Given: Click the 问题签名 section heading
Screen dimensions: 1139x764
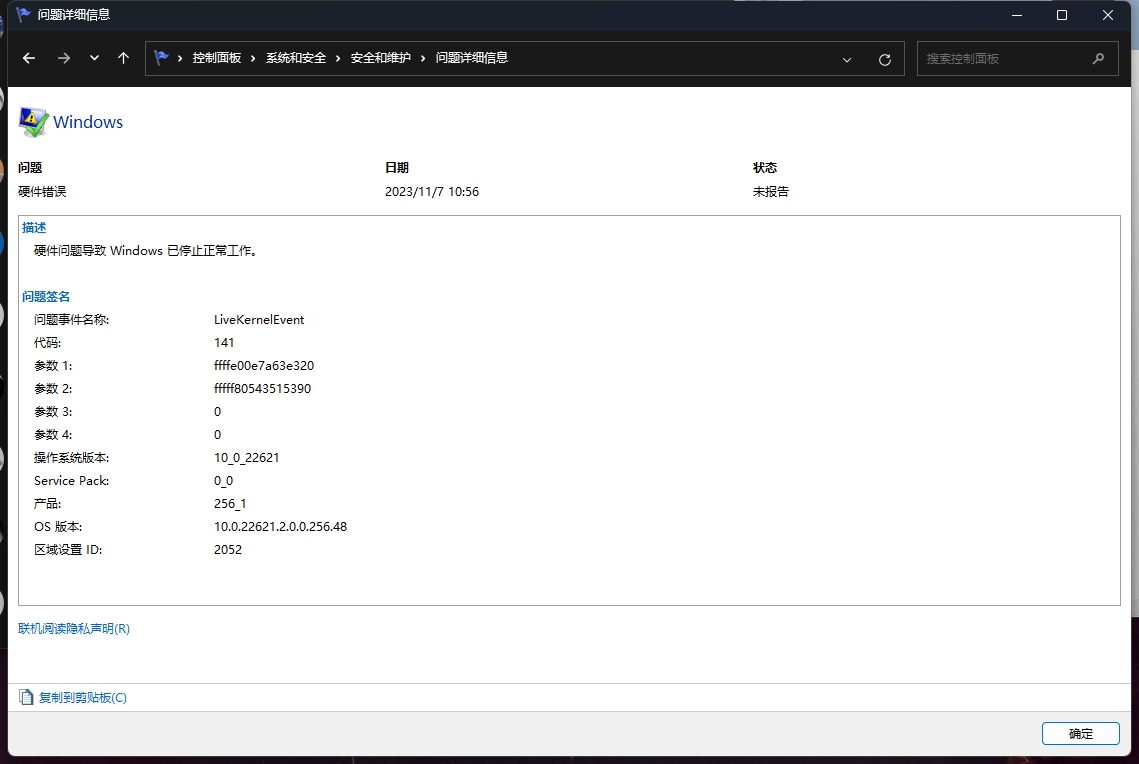Looking at the screenshot, I should (x=46, y=297).
